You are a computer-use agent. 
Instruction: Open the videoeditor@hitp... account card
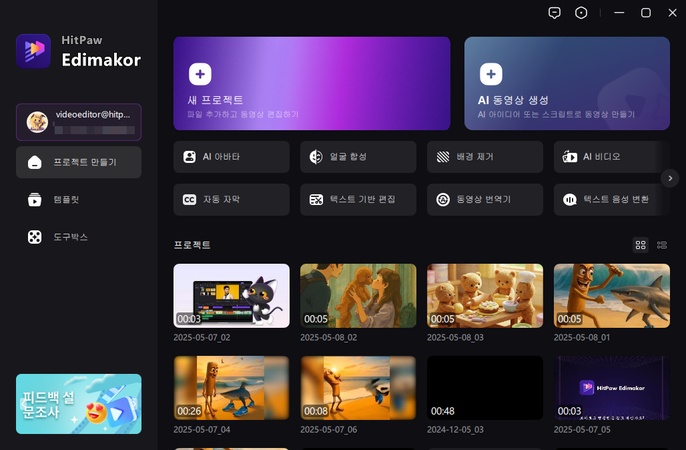pos(79,122)
